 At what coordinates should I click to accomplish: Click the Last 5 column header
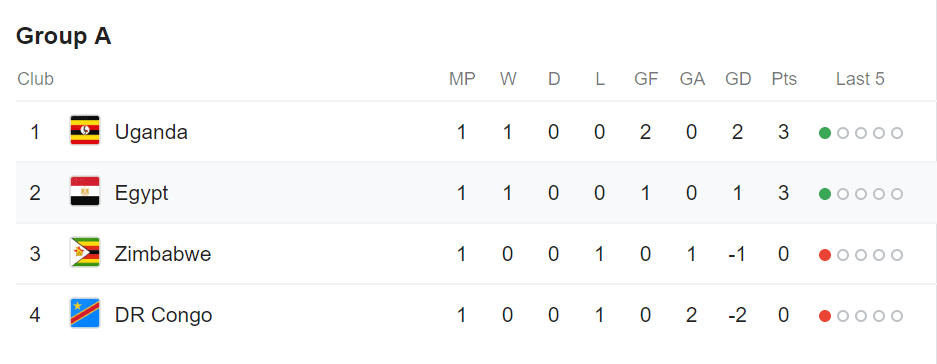click(860, 79)
